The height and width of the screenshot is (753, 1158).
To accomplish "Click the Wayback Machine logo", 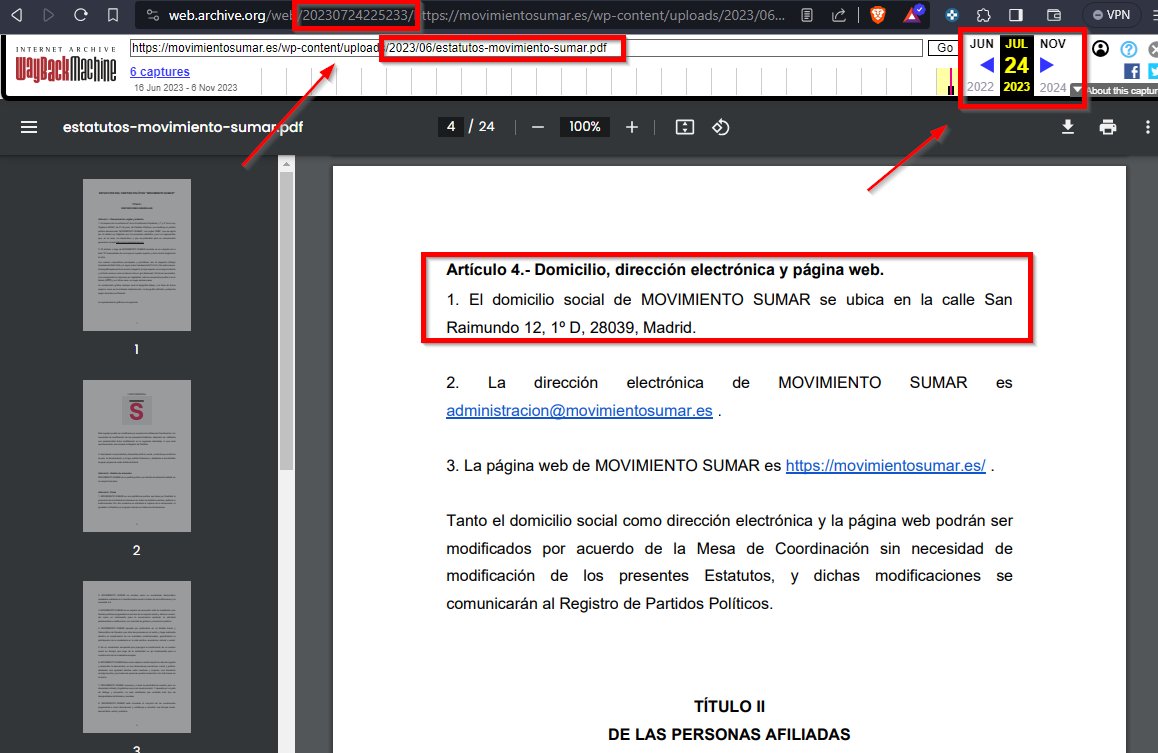I will (x=66, y=65).
